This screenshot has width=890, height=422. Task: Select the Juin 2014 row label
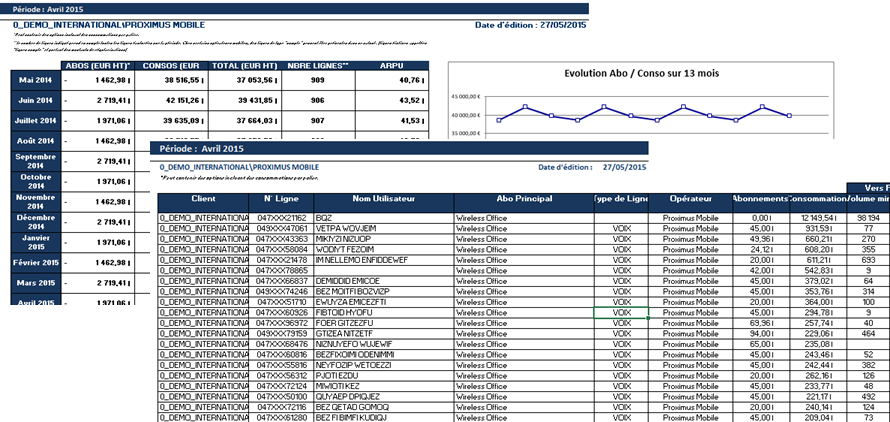pos(35,101)
